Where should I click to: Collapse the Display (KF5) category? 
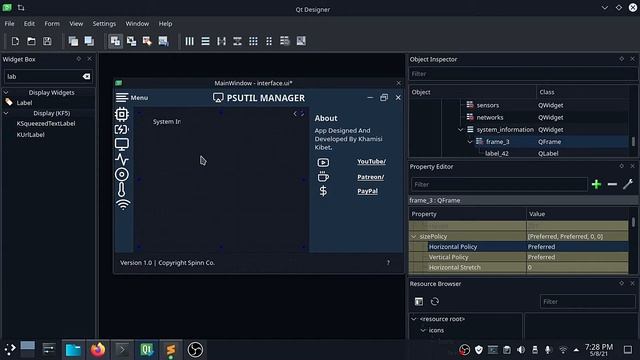pos(6,113)
